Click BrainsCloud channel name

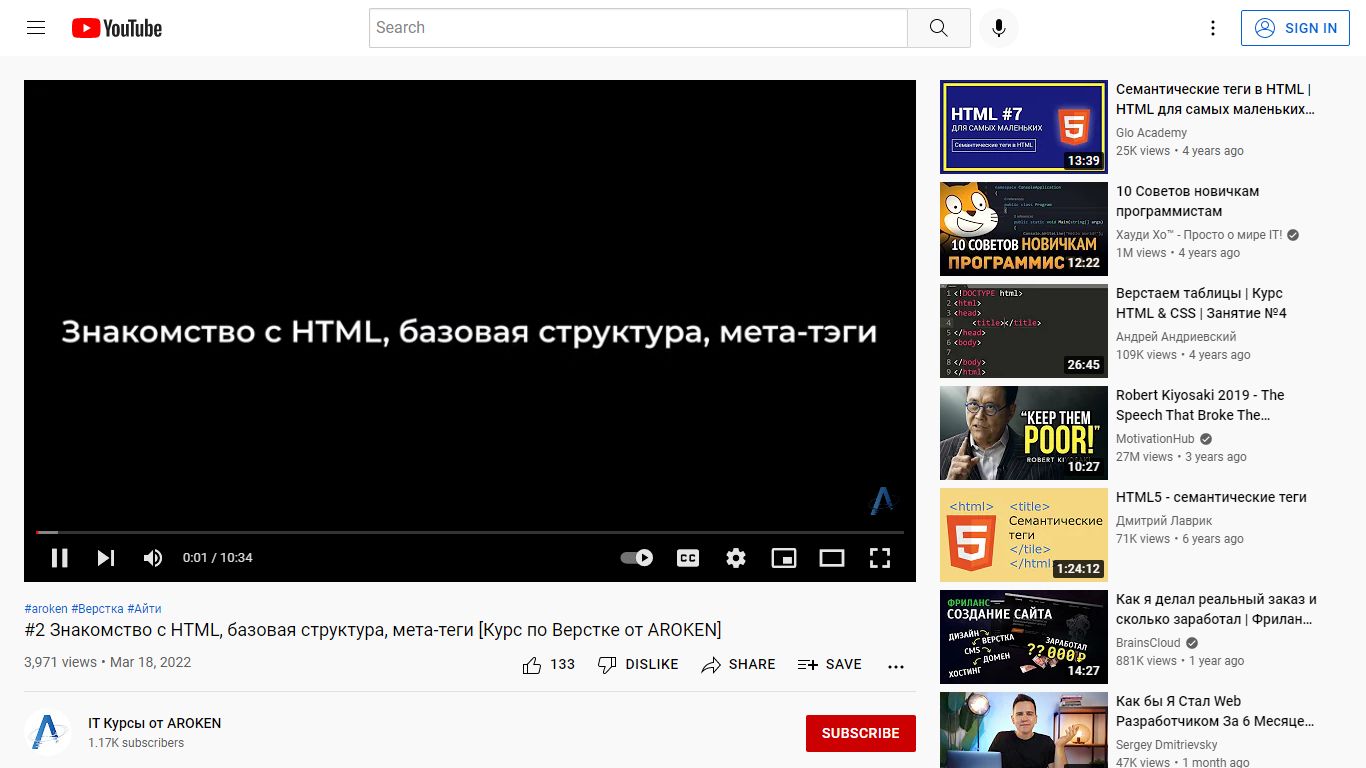pyautogui.click(x=1148, y=643)
